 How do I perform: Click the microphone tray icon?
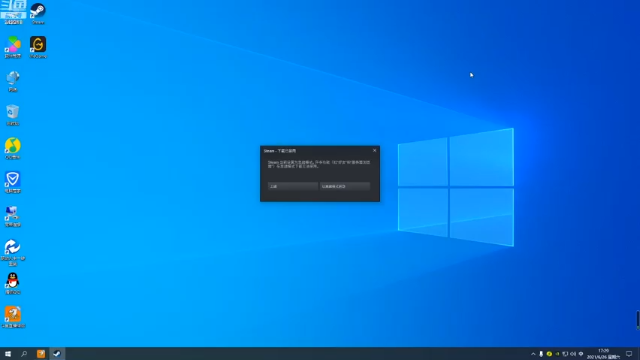click(x=541, y=354)
